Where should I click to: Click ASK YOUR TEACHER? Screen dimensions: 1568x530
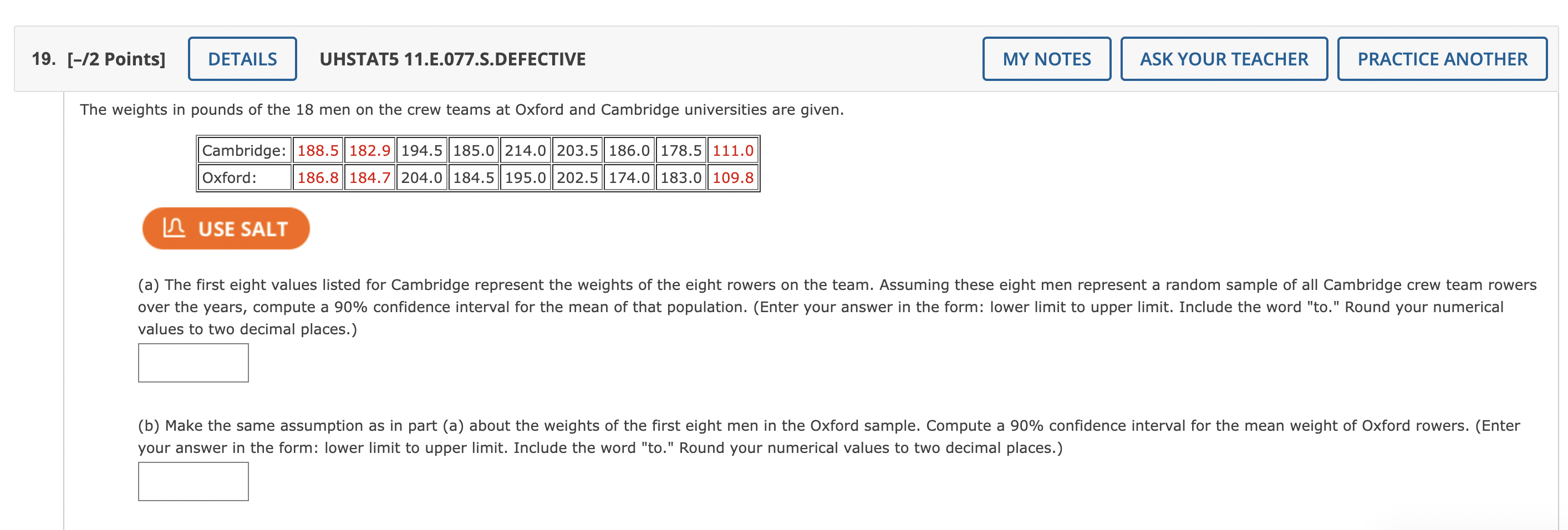1224,58
